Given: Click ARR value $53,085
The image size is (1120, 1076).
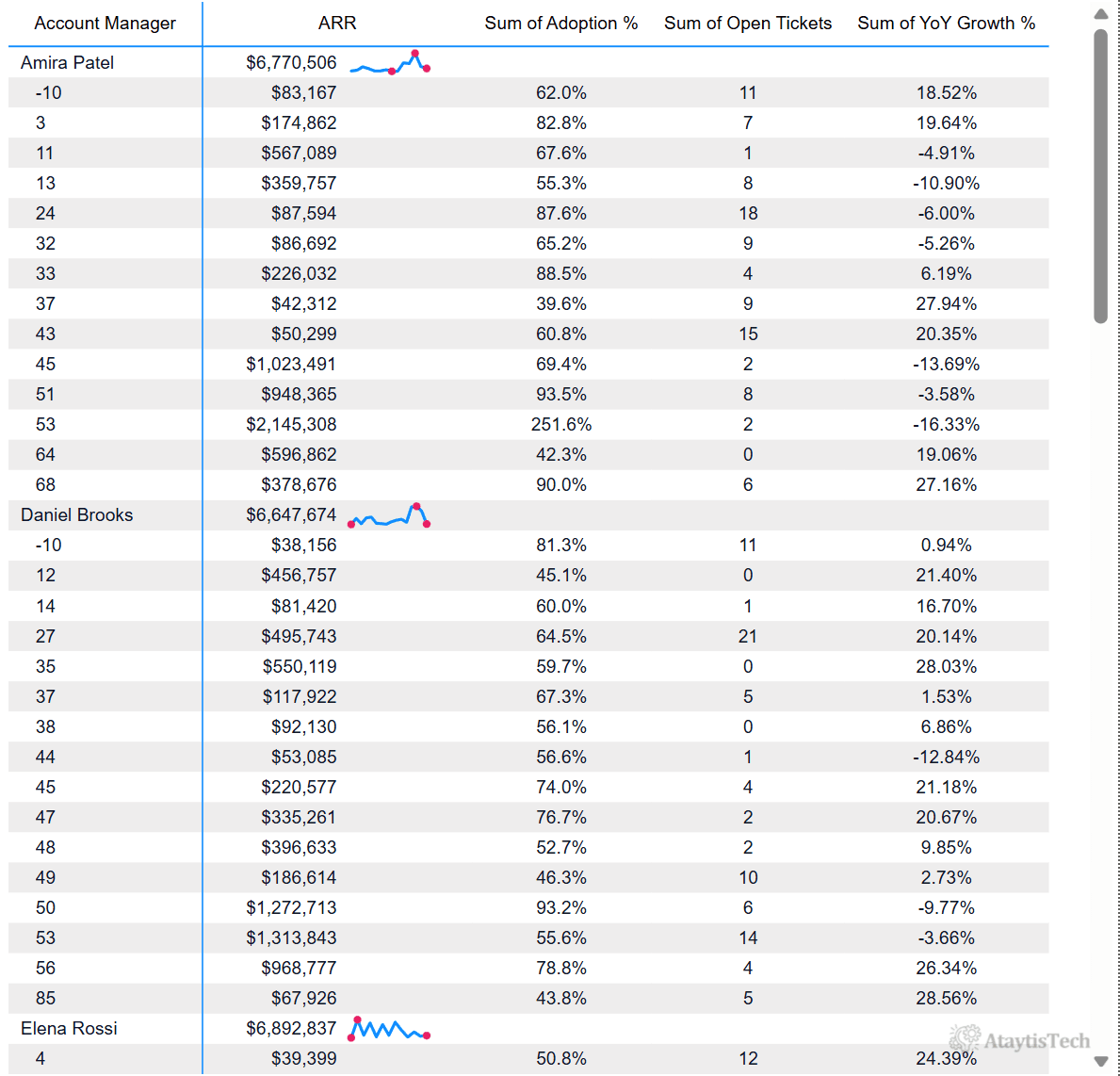Looking at the screenshot, I should pyautogui.click(x=303, y=758).
